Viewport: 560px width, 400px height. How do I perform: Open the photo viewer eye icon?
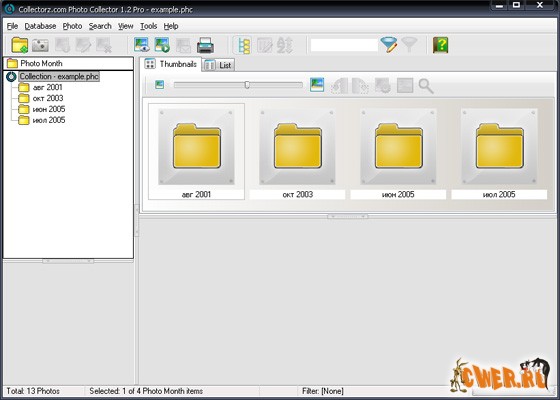pyautogui.click(x=141, y=45)
